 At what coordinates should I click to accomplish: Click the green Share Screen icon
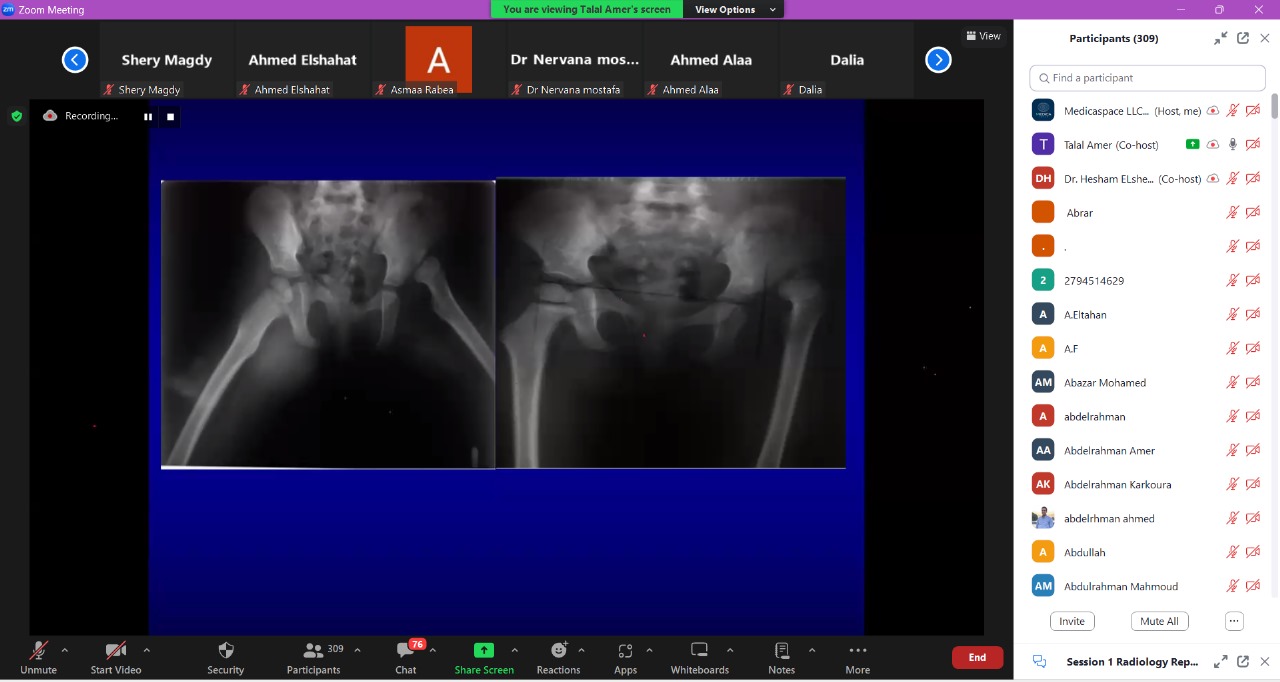484,650
